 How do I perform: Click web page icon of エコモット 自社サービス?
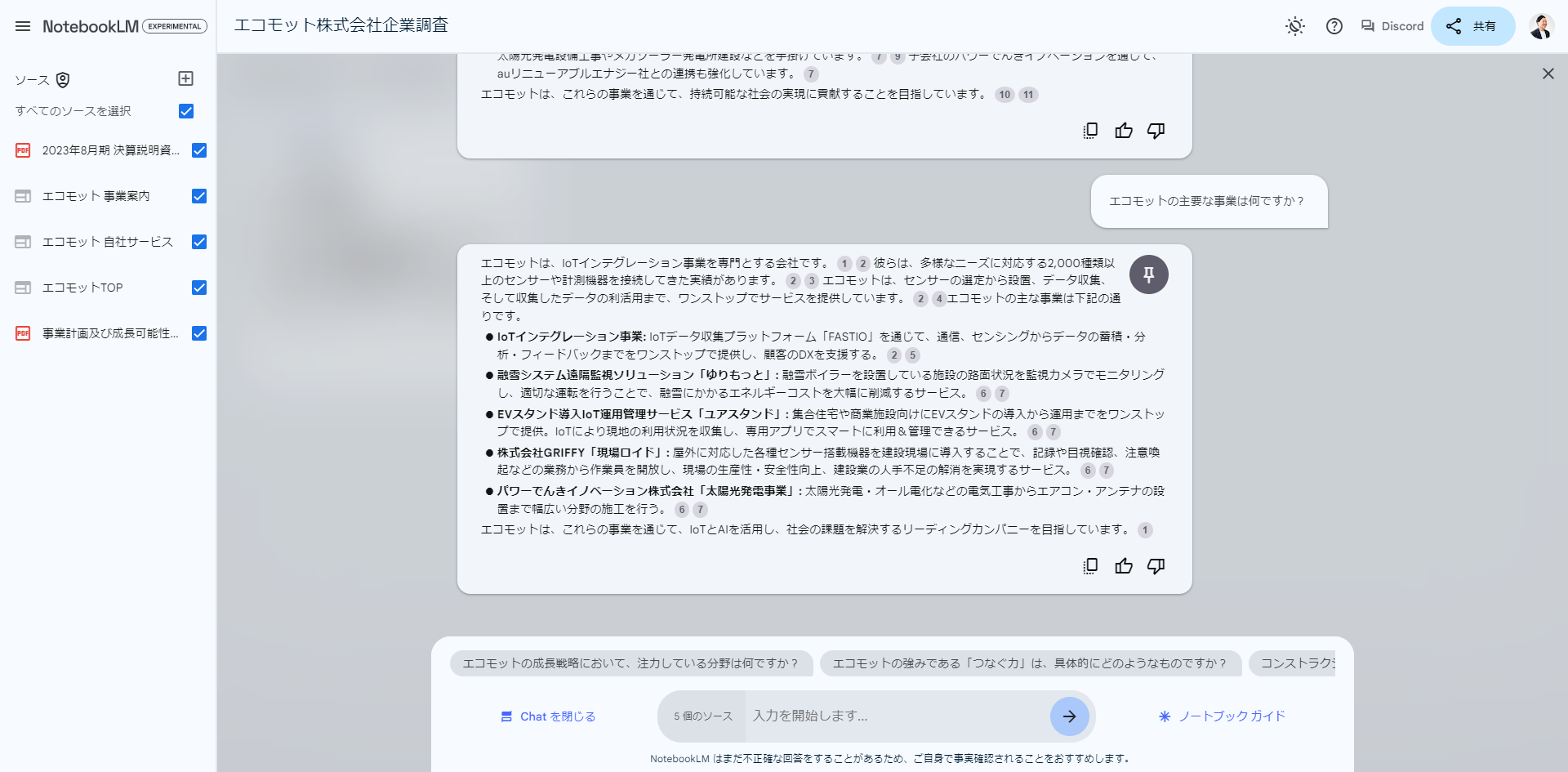[23, 242]
